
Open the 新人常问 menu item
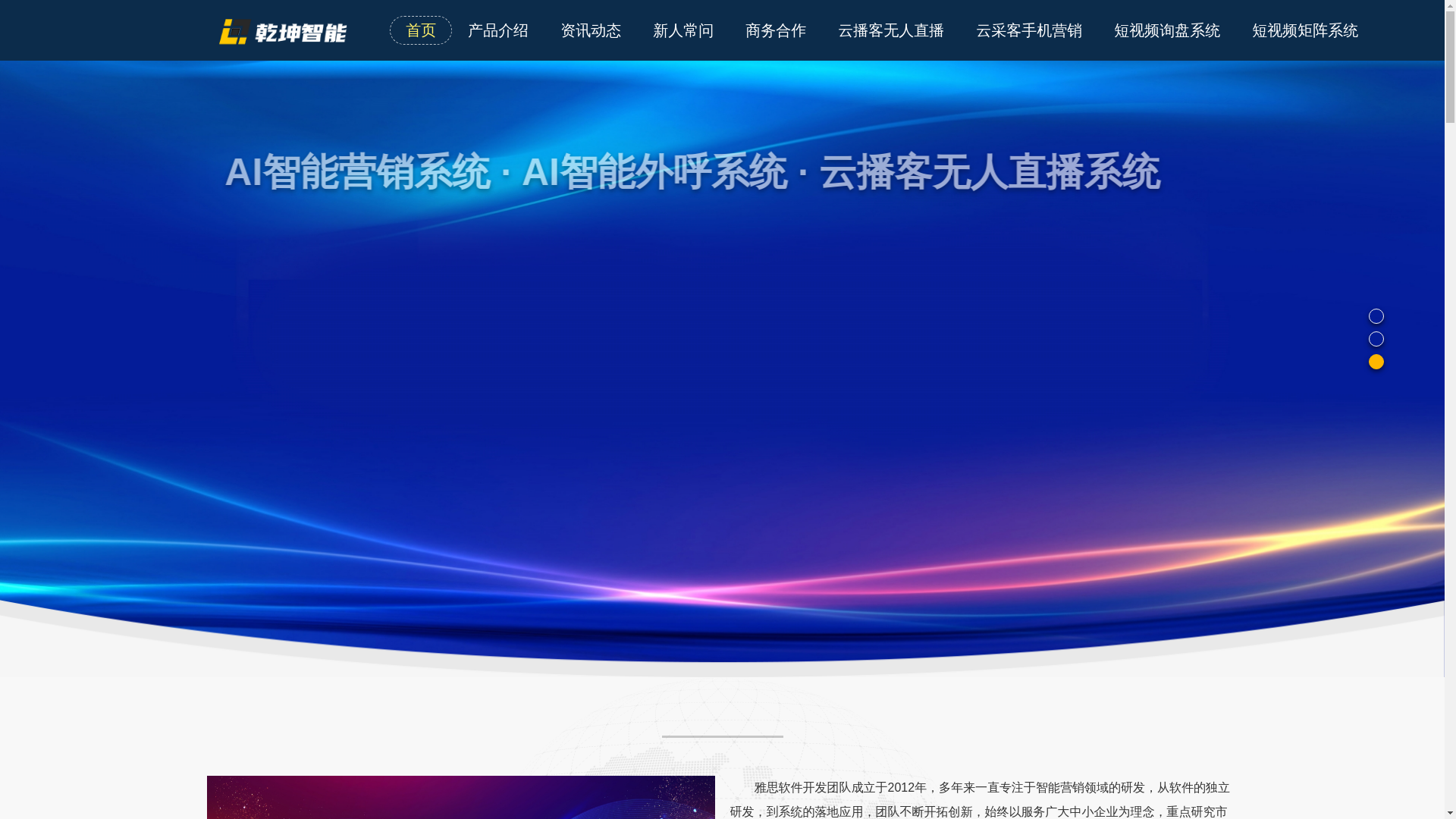tap(683, 30)
